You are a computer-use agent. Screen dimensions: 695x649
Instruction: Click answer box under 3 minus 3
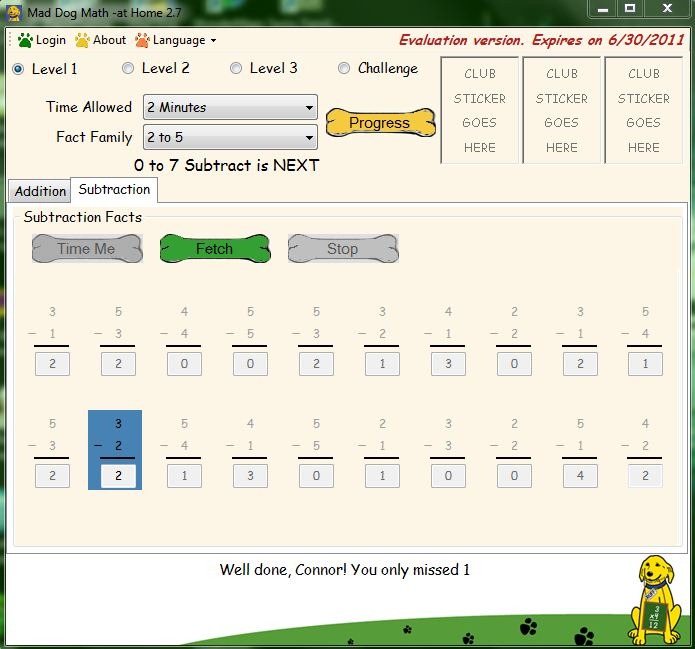[x=448, y=476]
